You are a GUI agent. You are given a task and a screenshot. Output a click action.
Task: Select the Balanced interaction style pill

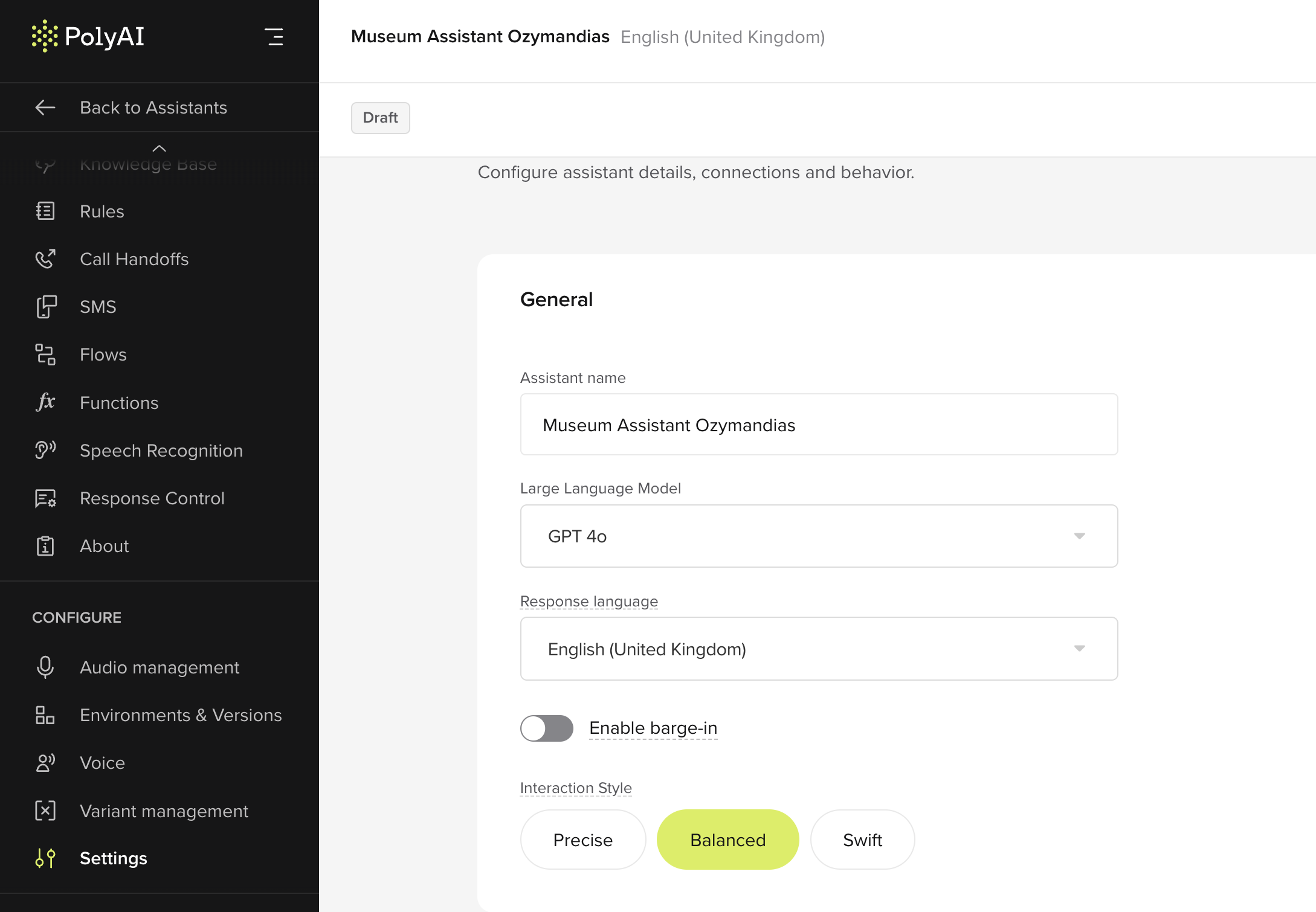727,840
